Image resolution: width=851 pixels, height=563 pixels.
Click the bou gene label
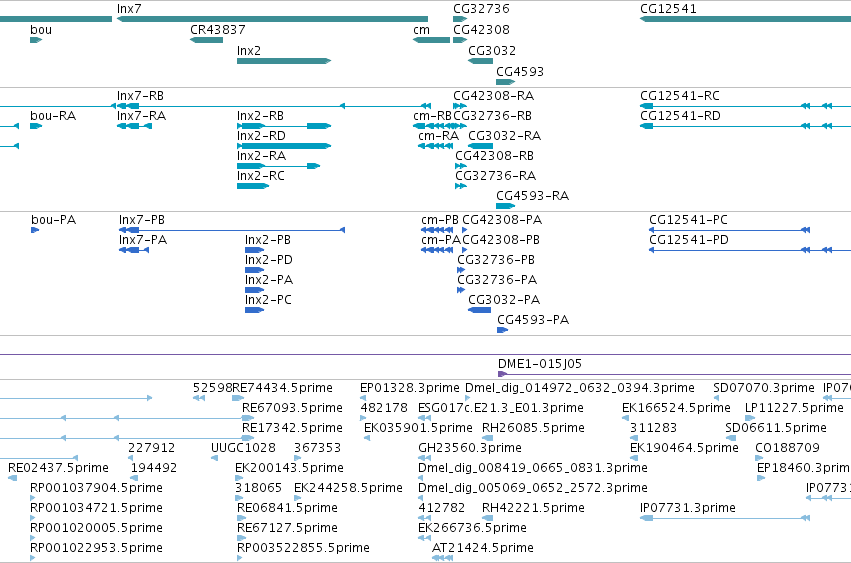41,30
